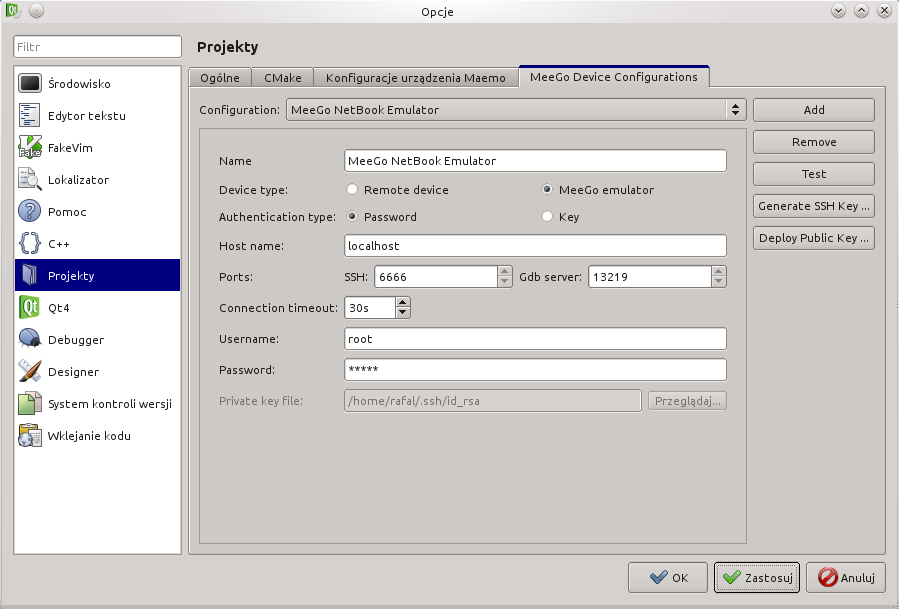The height and width of the screenshot is (609, 899).
Task: Select Key authentication radio button
Action: tap(547, 216)
